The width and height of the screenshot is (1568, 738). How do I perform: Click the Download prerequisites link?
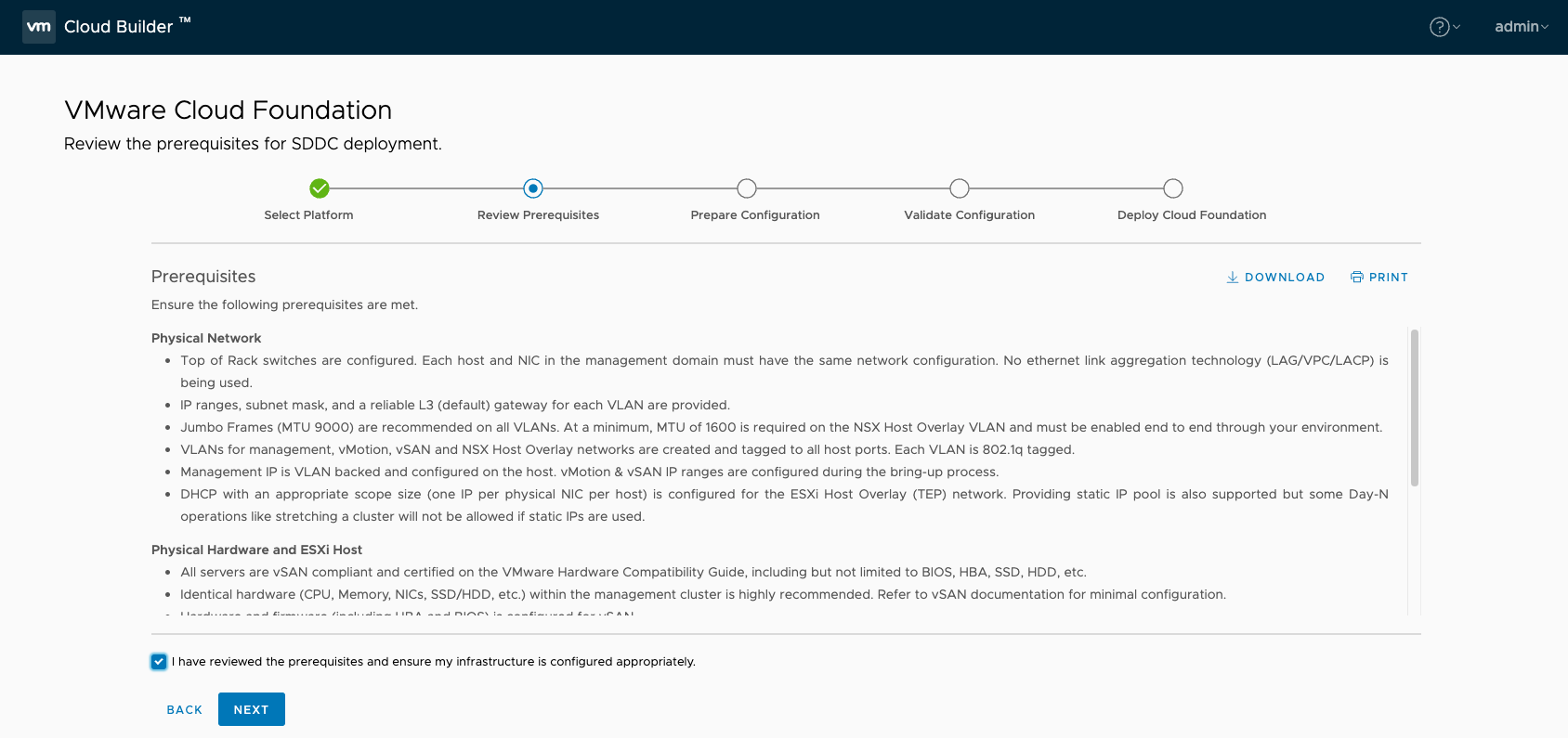pos(1275,278)
